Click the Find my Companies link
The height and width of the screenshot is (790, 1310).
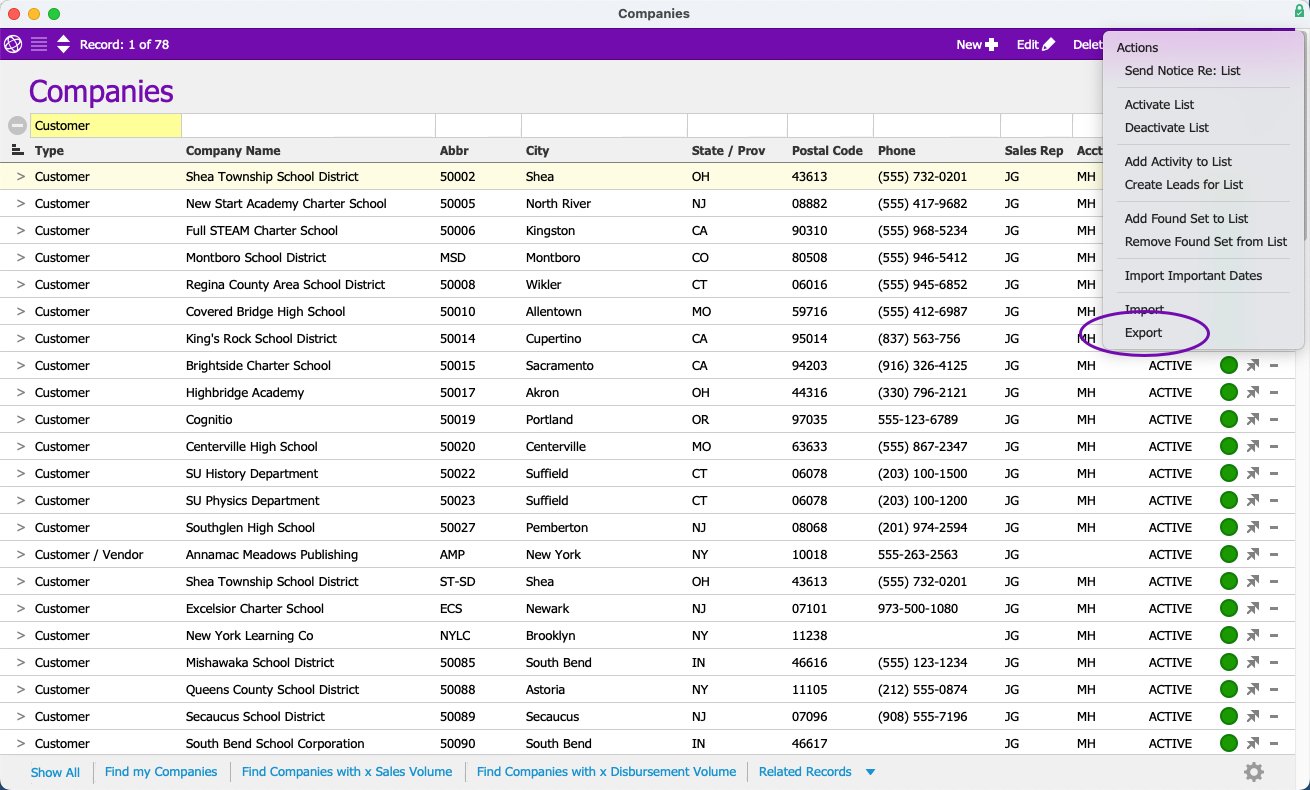point(161,772)
